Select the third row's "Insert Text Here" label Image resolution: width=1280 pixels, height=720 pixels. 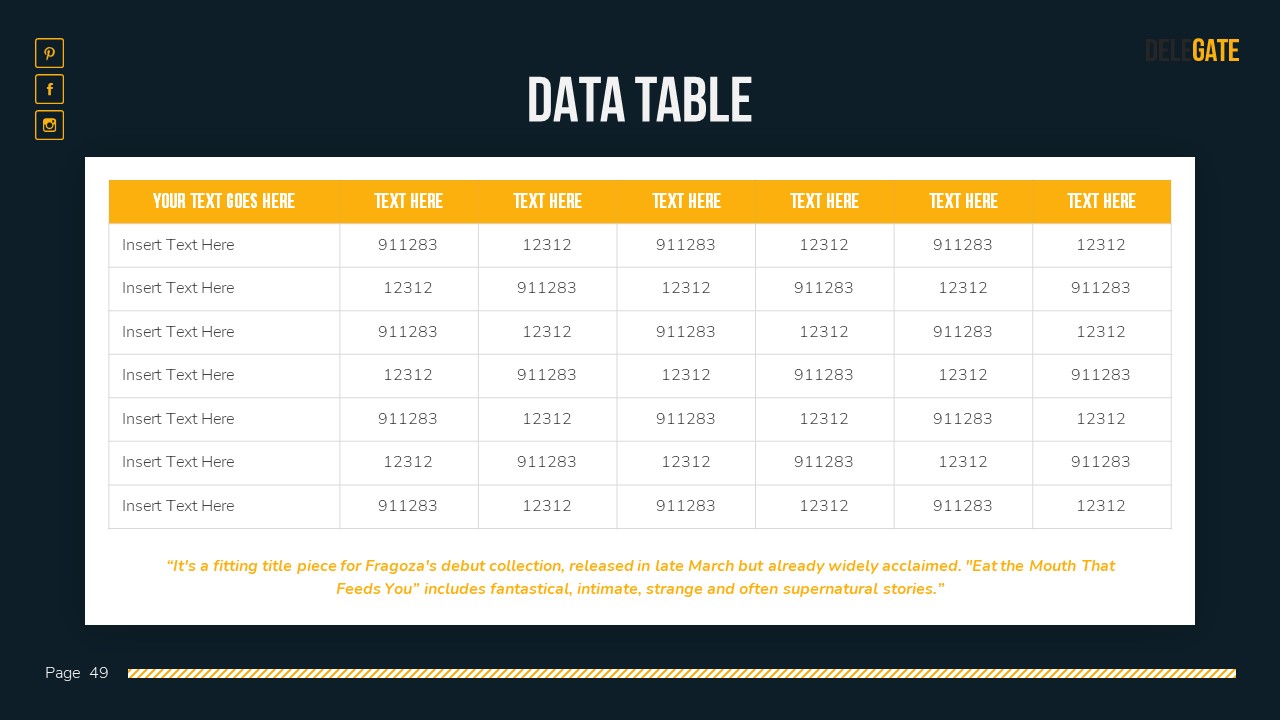tap(178, 332)
